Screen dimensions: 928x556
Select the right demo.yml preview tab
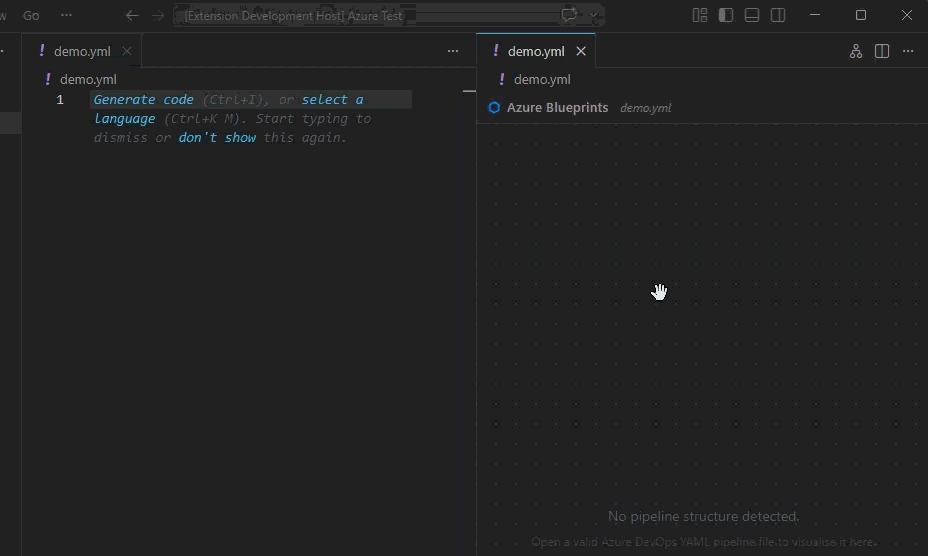536,52
